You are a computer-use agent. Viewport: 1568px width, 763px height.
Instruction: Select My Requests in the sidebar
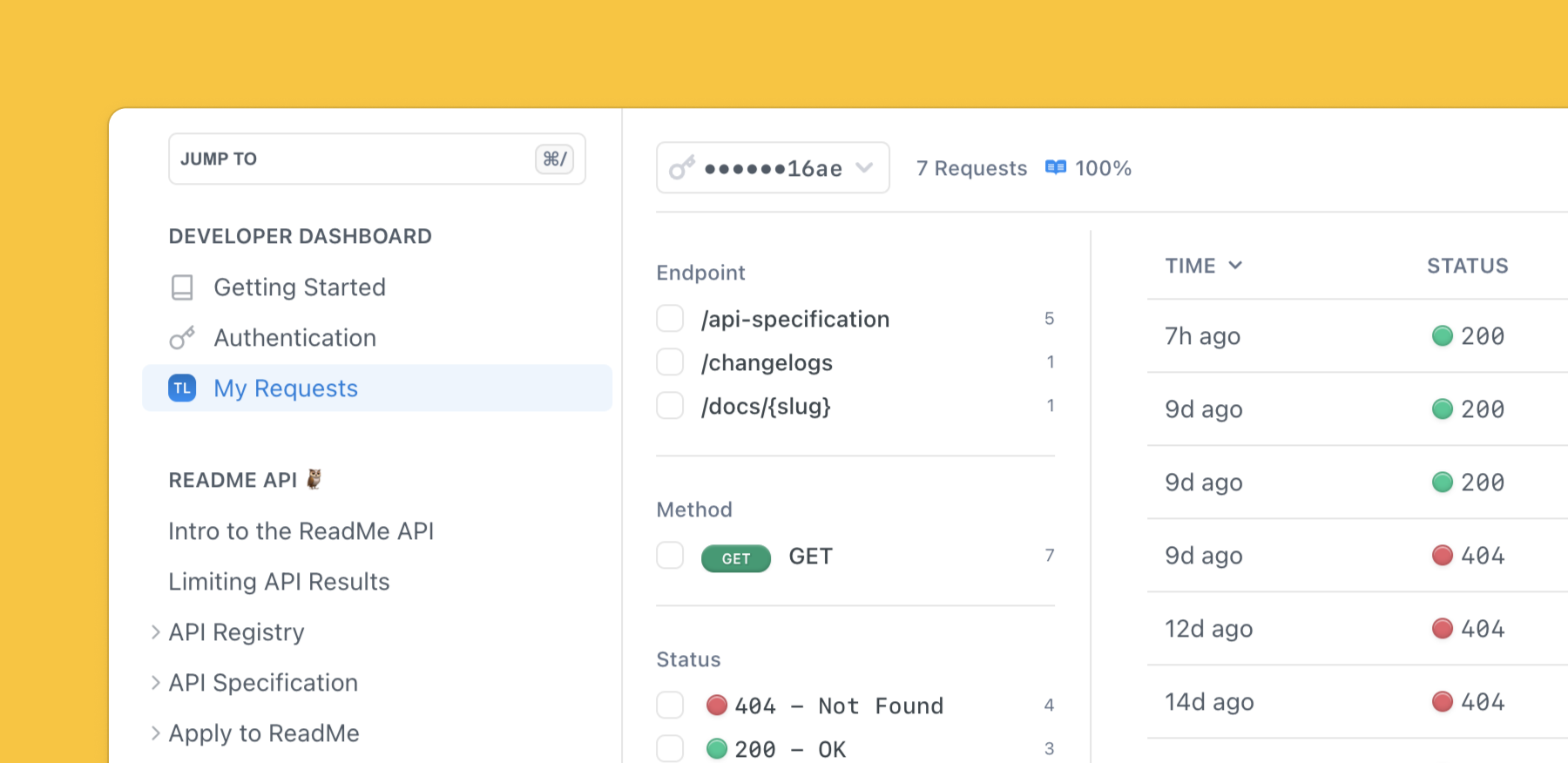[377, 388]
